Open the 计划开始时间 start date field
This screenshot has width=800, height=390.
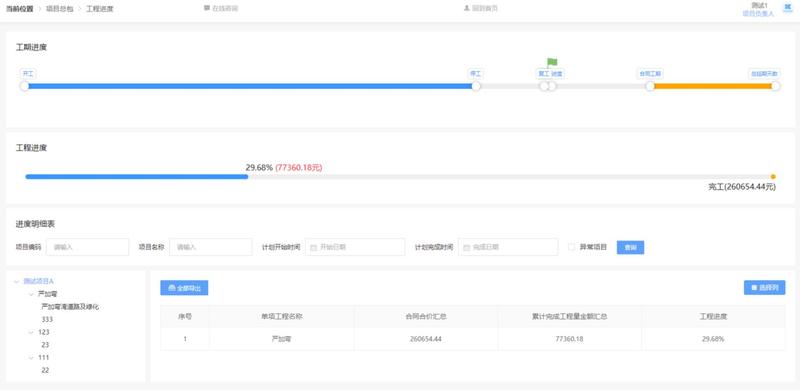(x=355, y=247)
